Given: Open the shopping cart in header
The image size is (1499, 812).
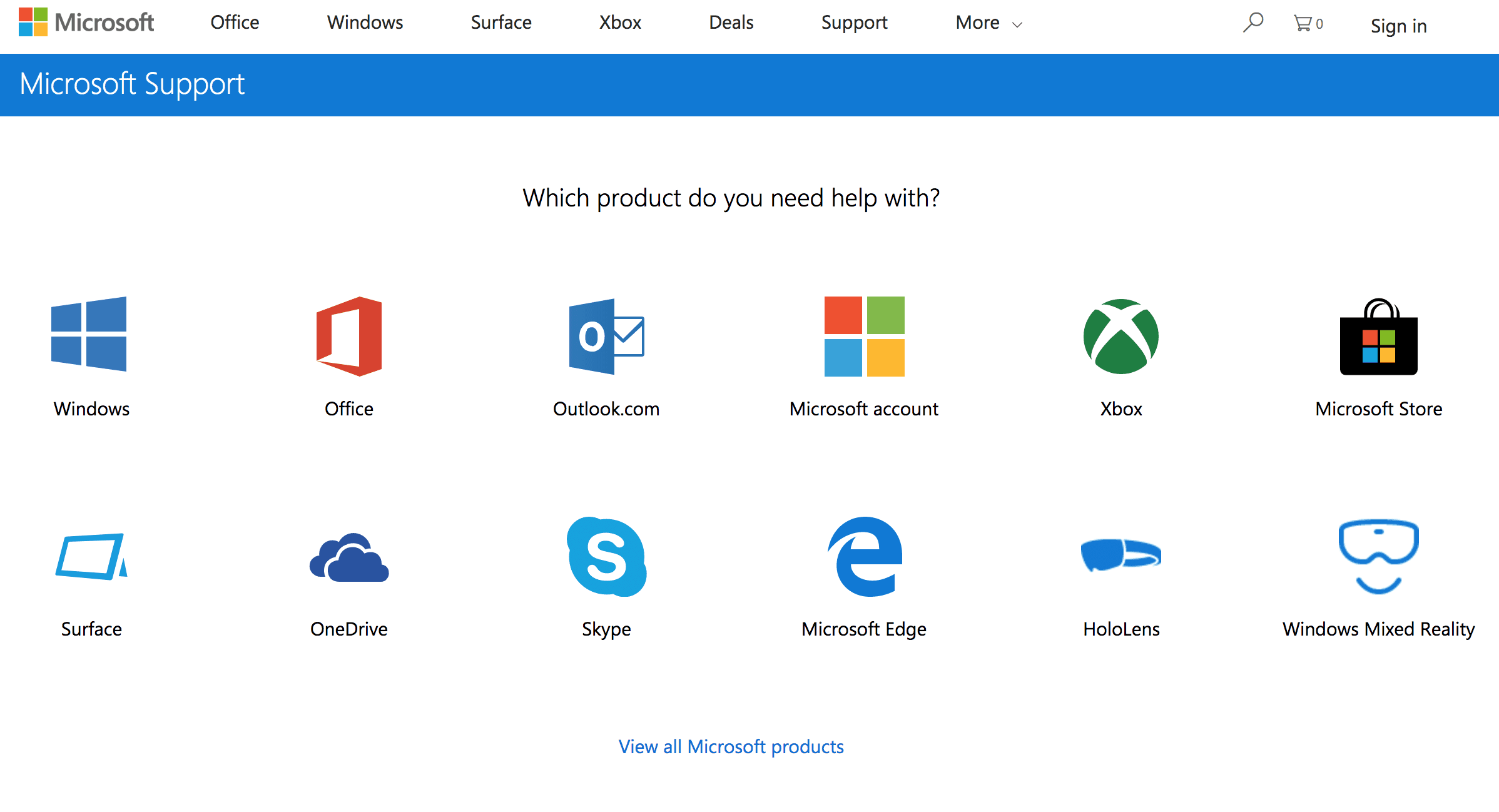Looking at the screenshot, I should 1307,24.
